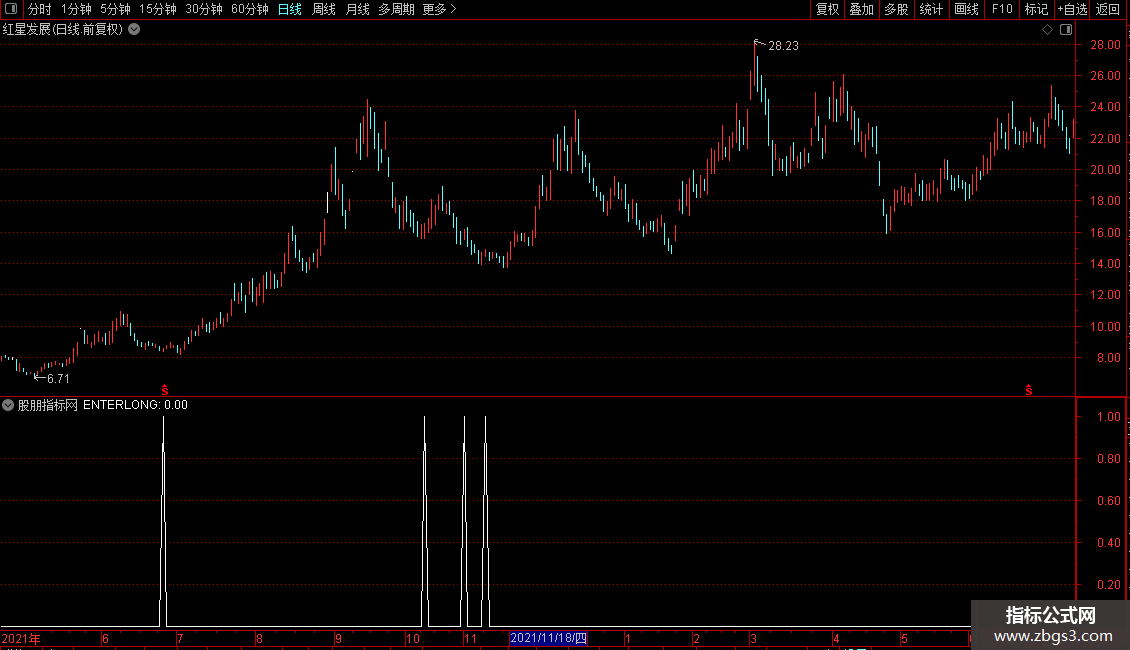Switch to 周线 weekly chart
The height and width of the screenshot is (650, 1130).
coord(324,9)
